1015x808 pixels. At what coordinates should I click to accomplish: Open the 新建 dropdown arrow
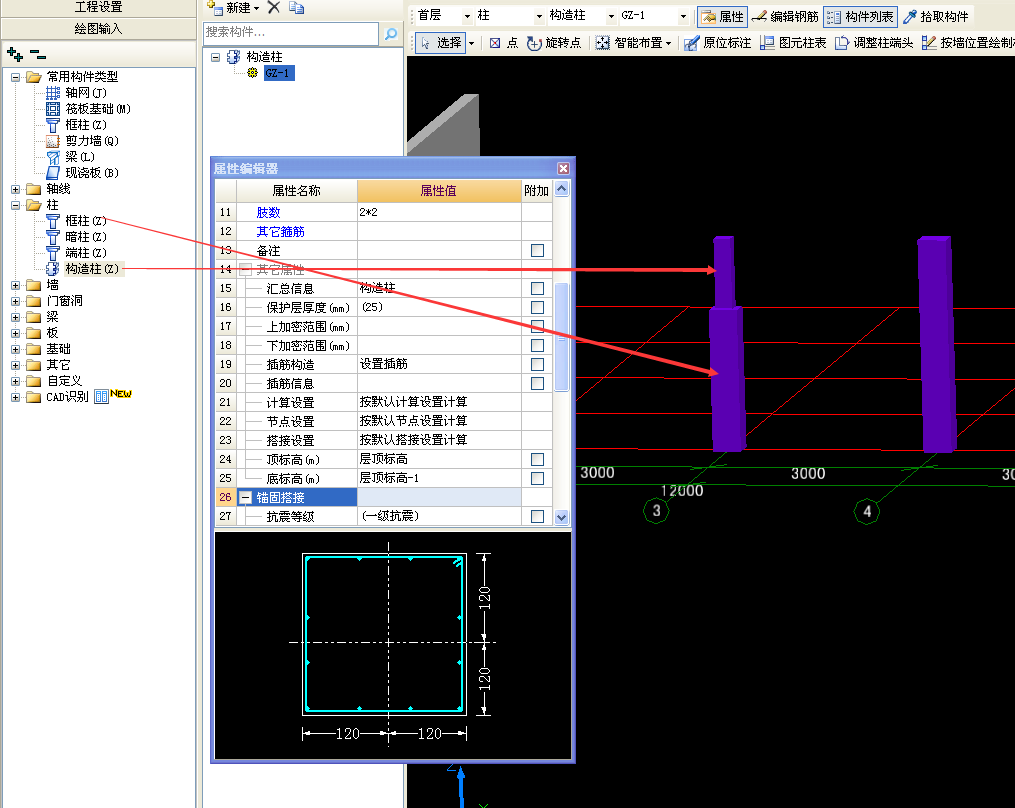pos(256,8)
